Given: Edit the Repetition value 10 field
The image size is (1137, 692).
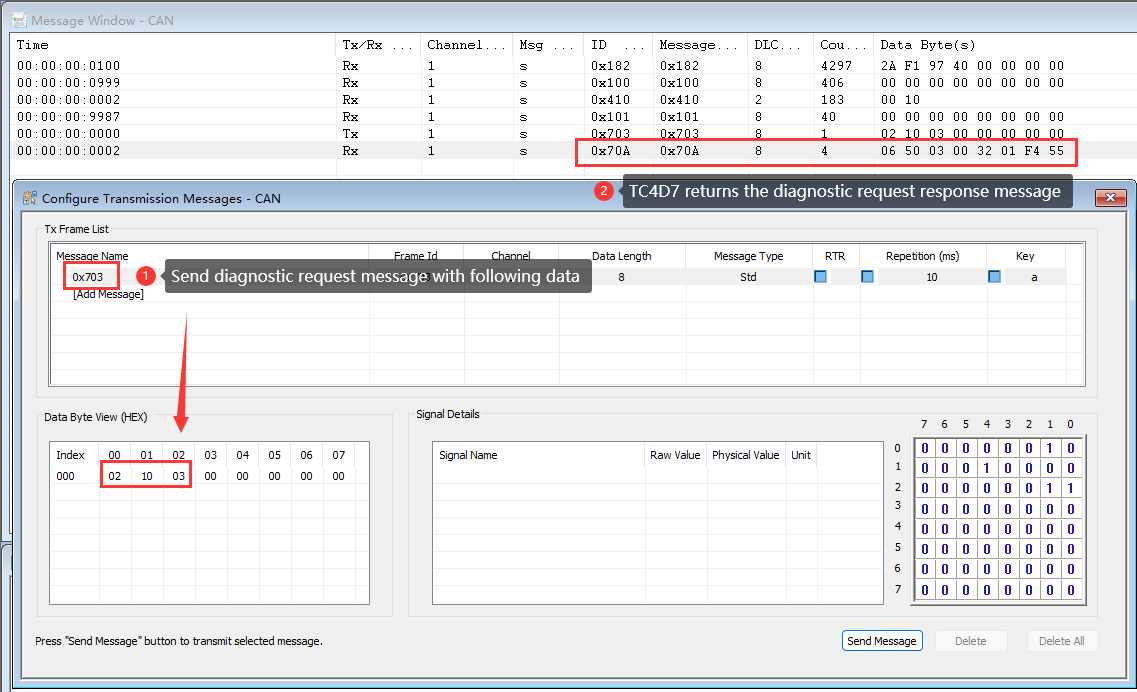Looking at the screenshot, I should (931, 277).
